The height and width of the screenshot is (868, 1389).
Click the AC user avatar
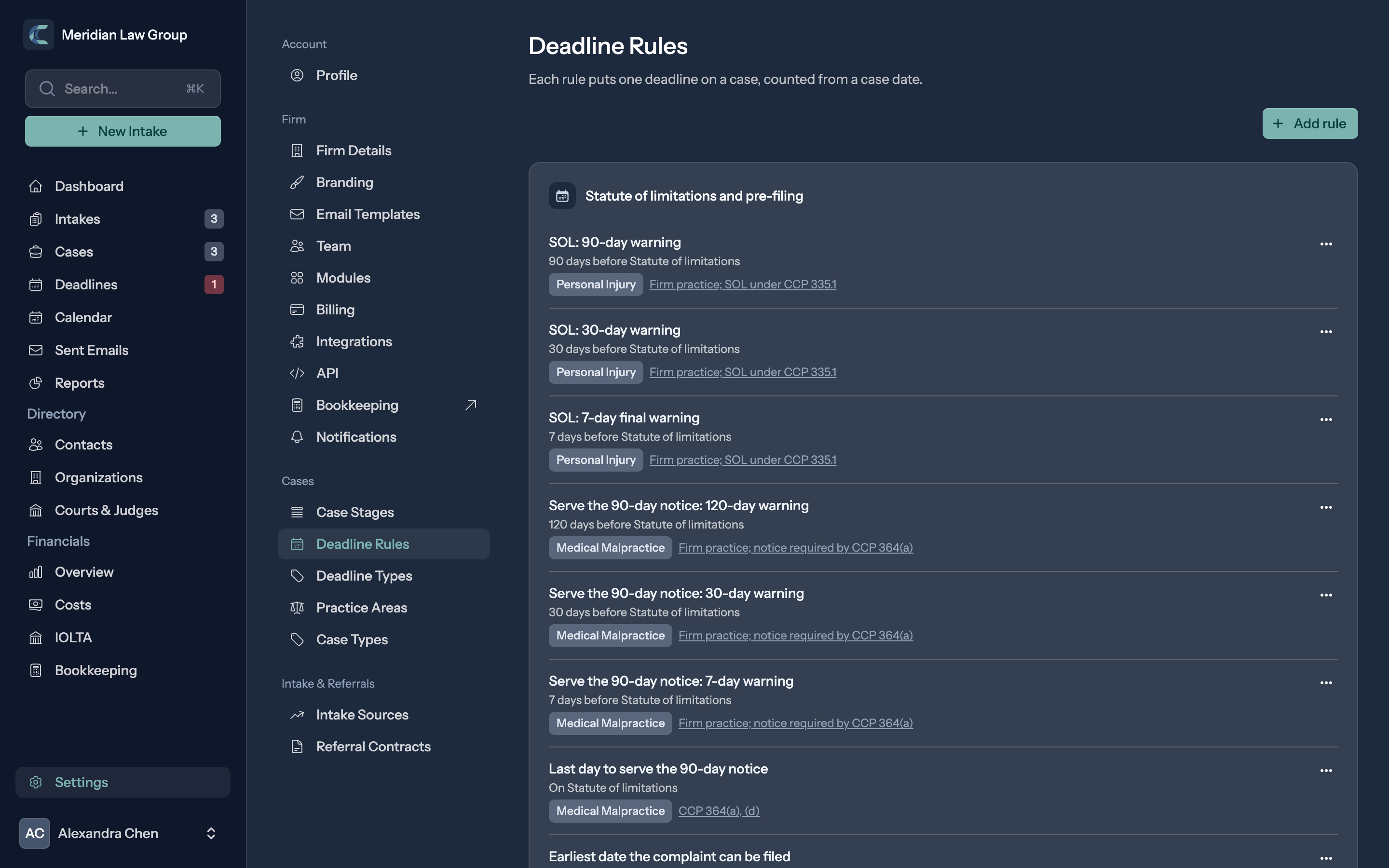click(34, 833)
